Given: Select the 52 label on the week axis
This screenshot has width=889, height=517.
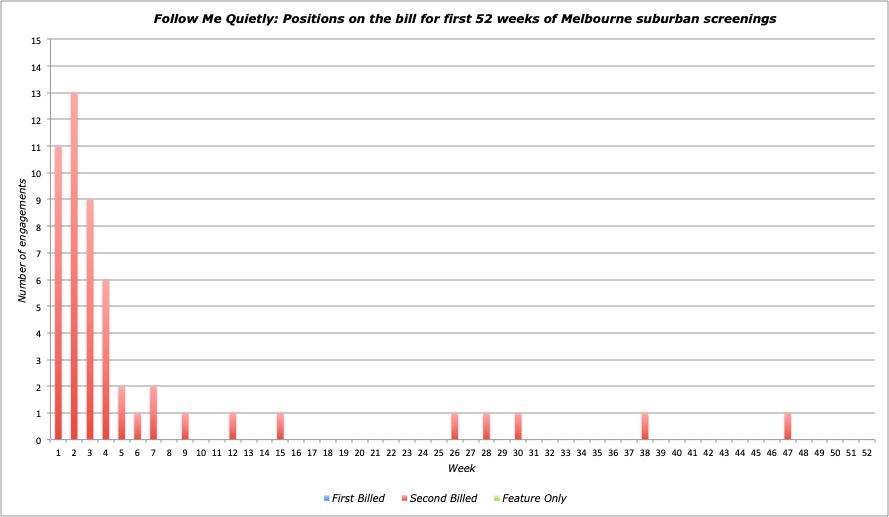Looking at the screenshot, I should click(867, 453).
